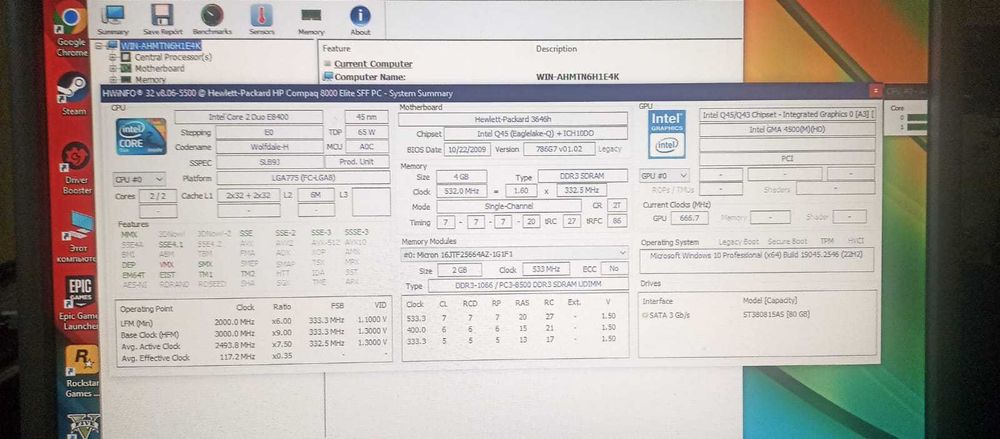Open Rockstar Games launcher shortcut

81,371
